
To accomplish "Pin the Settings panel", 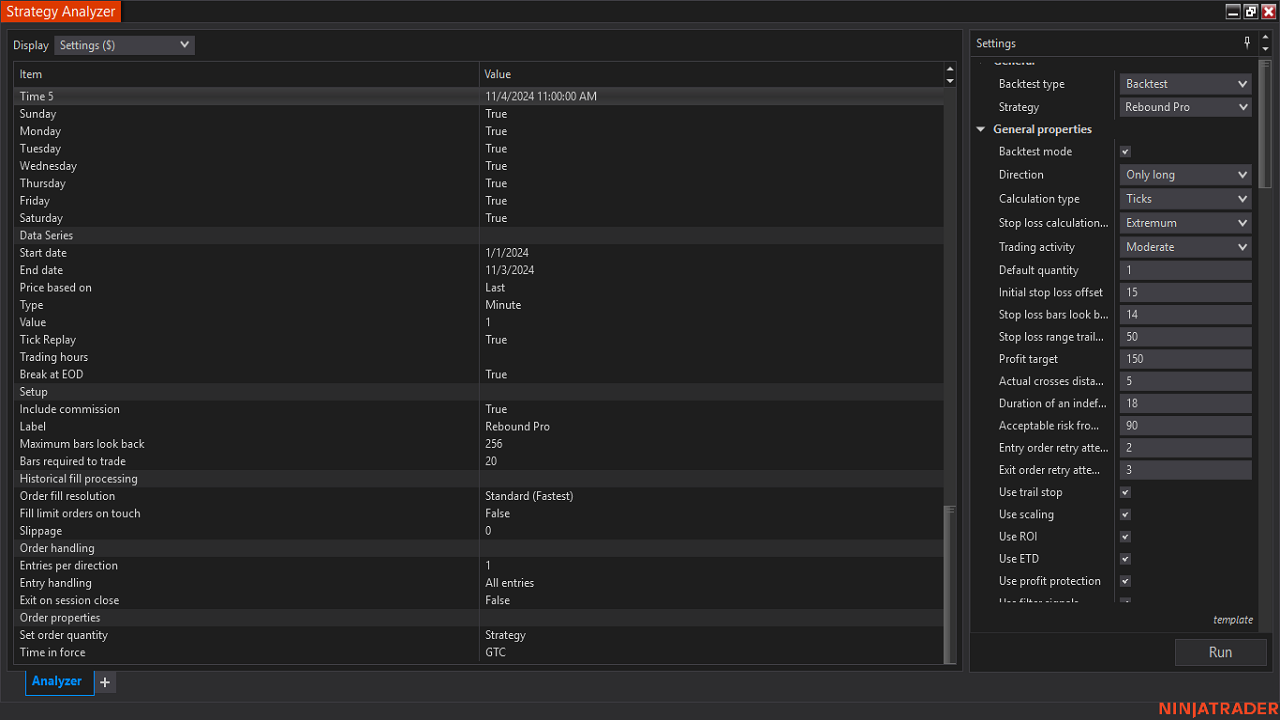I will click(1247, 43).
